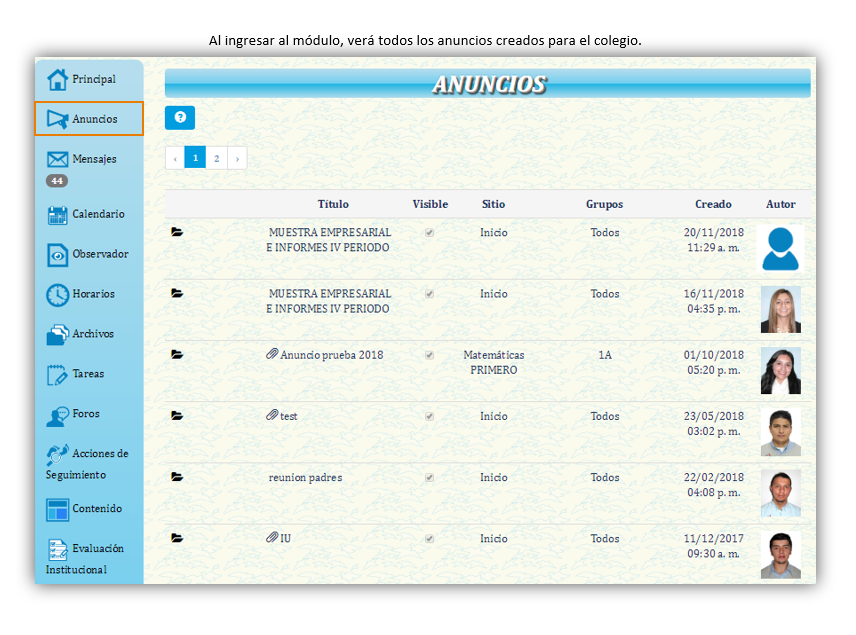Open folder icon for test announcement
The image size is (856, 635).
(x=177, y=416)
